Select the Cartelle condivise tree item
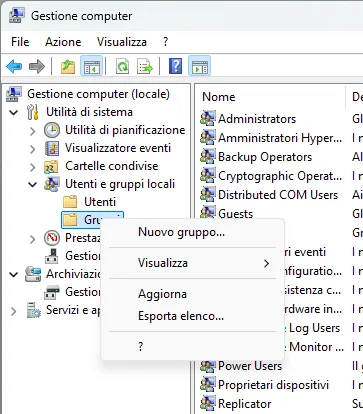Viewport: 363px width, 414px height. 112,166
